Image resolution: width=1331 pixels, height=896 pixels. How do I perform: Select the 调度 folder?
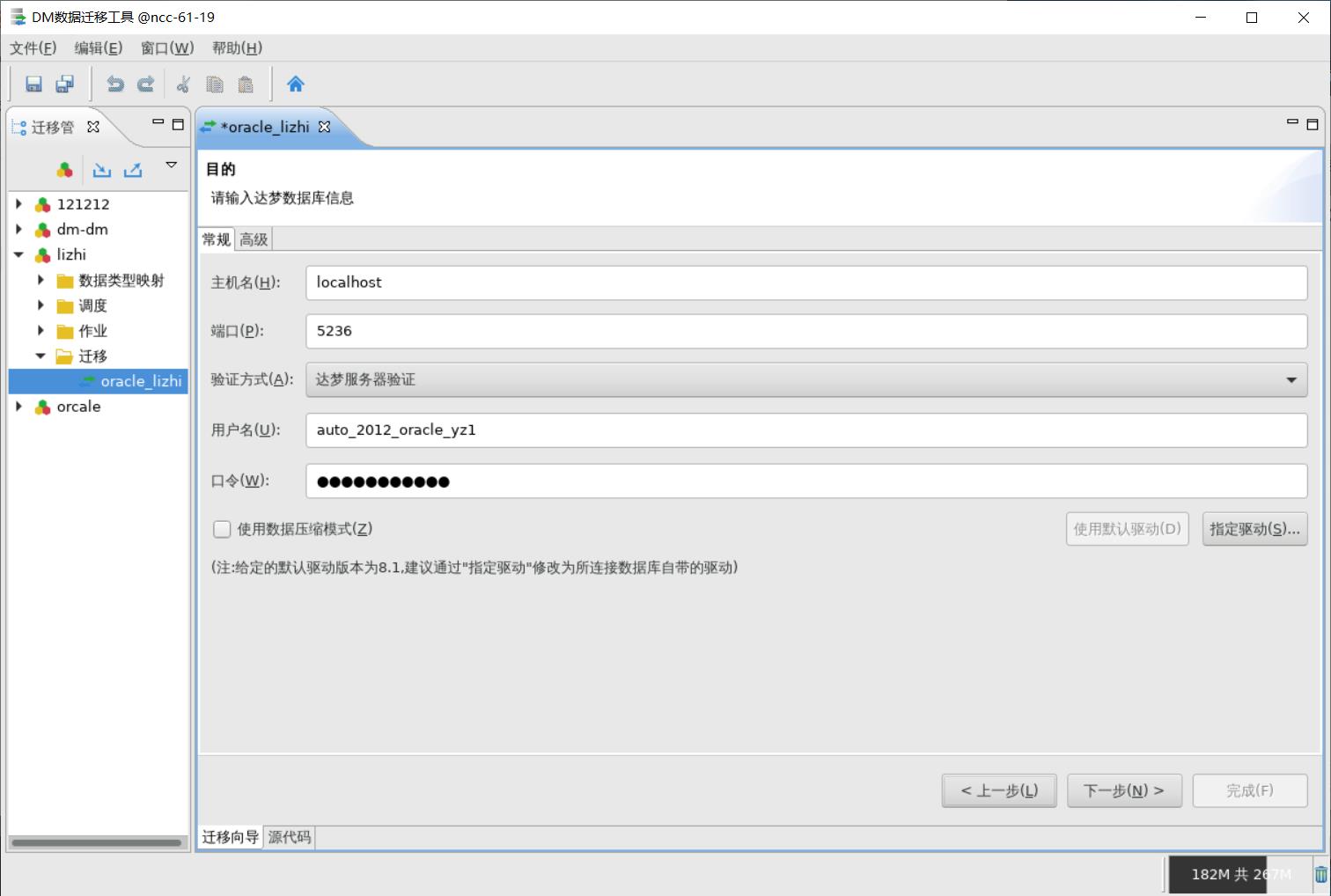pyautogui.click(x=92, y=305)
